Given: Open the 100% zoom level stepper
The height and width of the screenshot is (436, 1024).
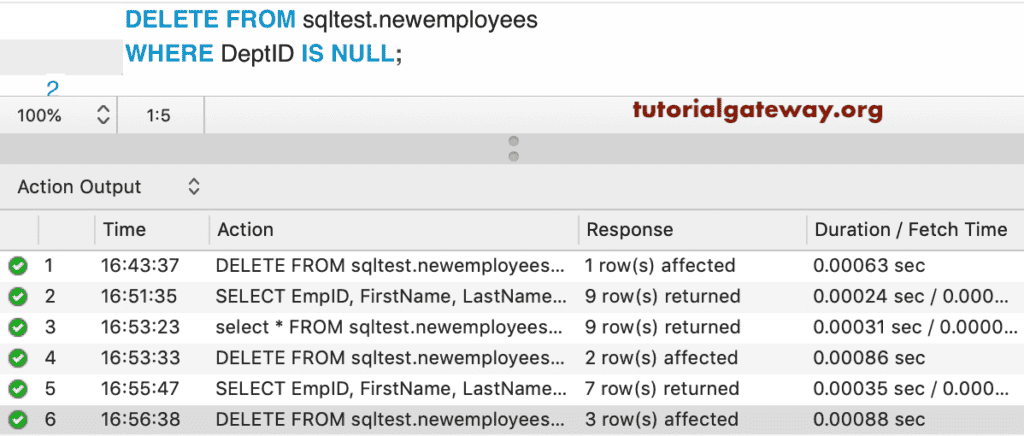Looking at the screenshot, I should point(102,115).
